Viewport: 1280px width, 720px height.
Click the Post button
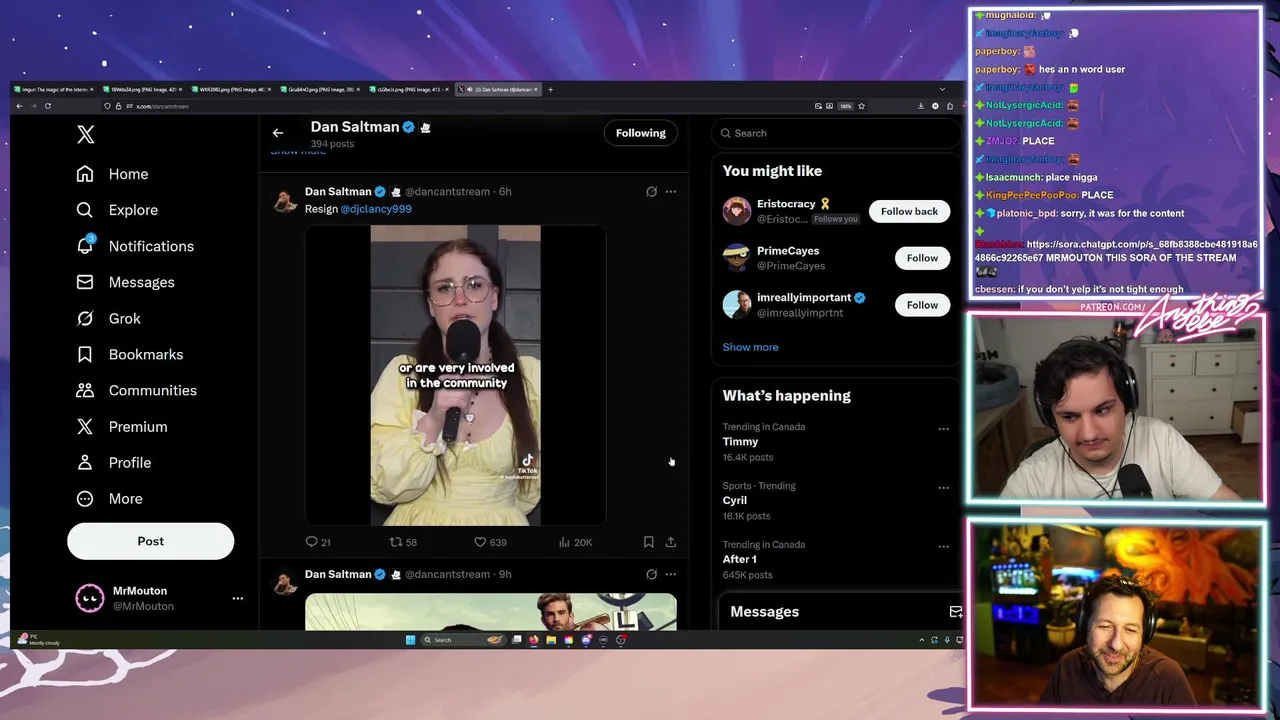(150, 541)
